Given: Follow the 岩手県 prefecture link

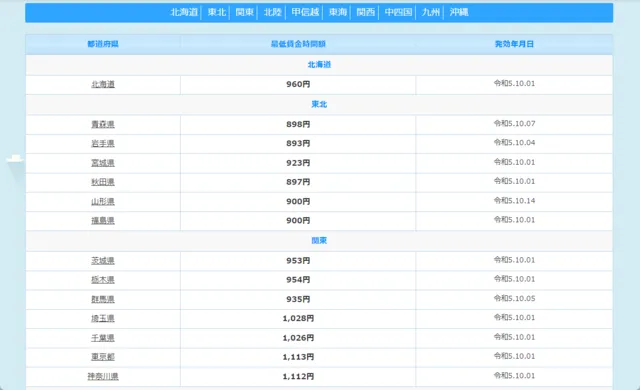Looking at the screenshot, I should point(103,144).
